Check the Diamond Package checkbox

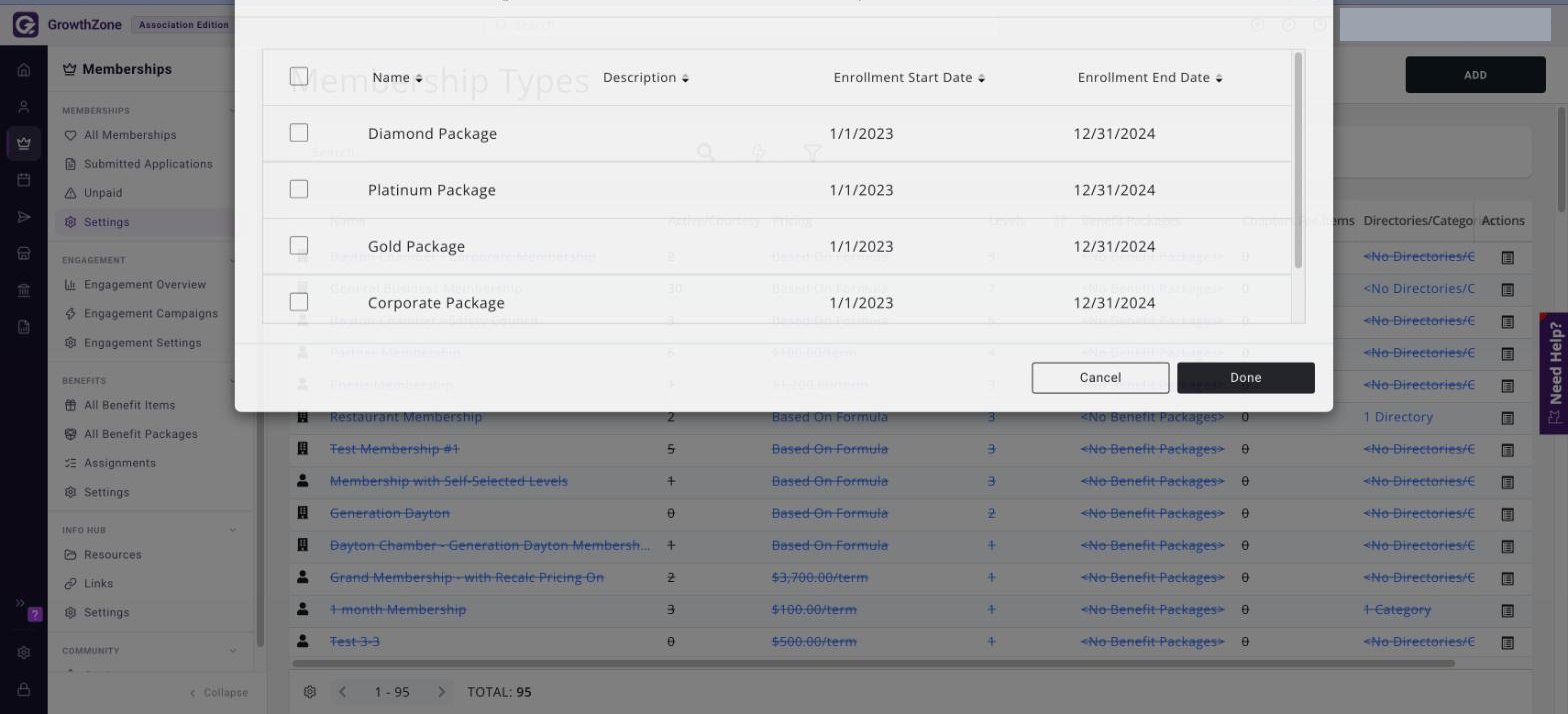[x=299, y=133]
